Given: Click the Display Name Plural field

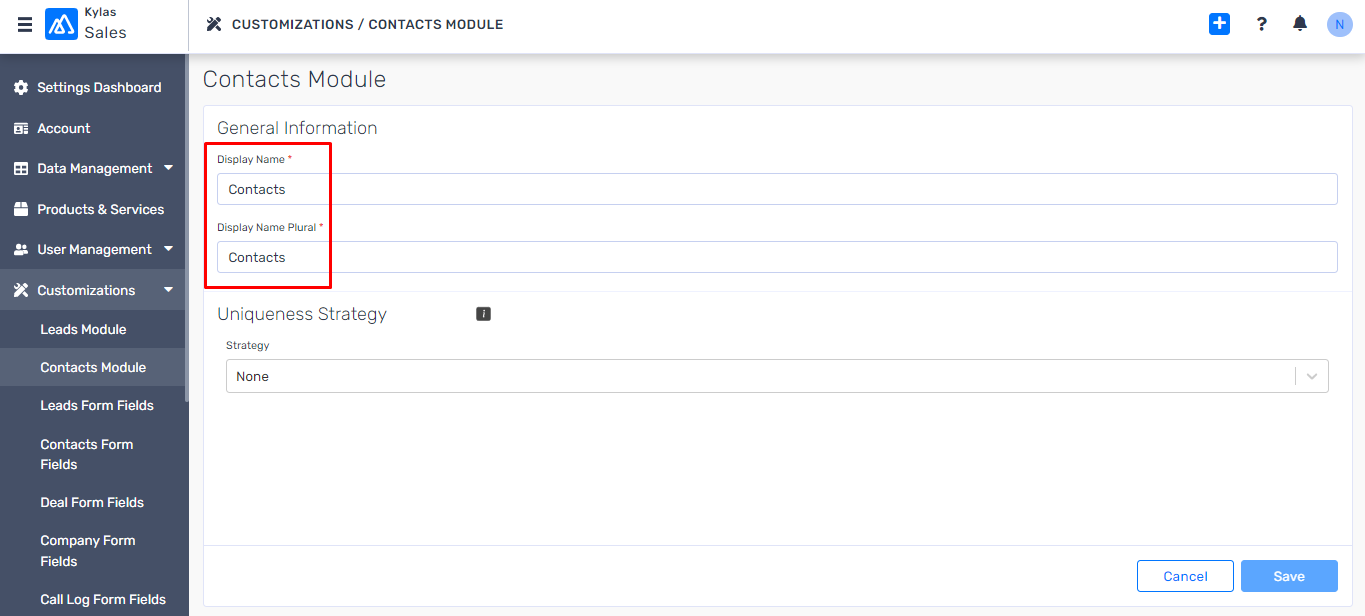Looking at the screenshot, I should coord(777,257).
